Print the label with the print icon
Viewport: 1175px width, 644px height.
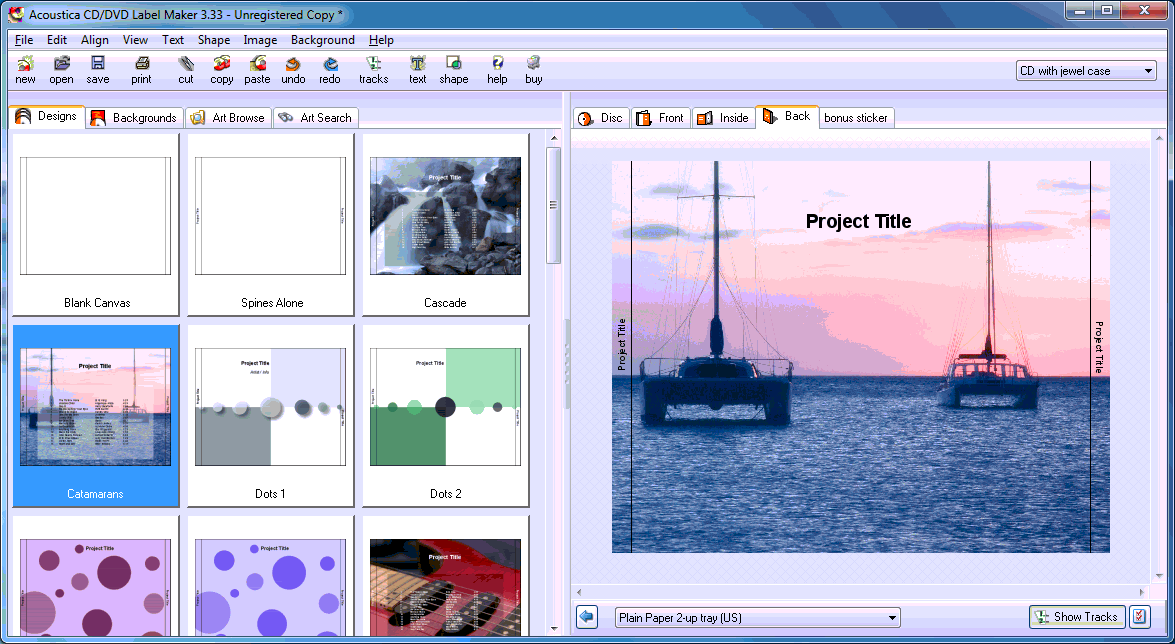(x=142, y=69)
